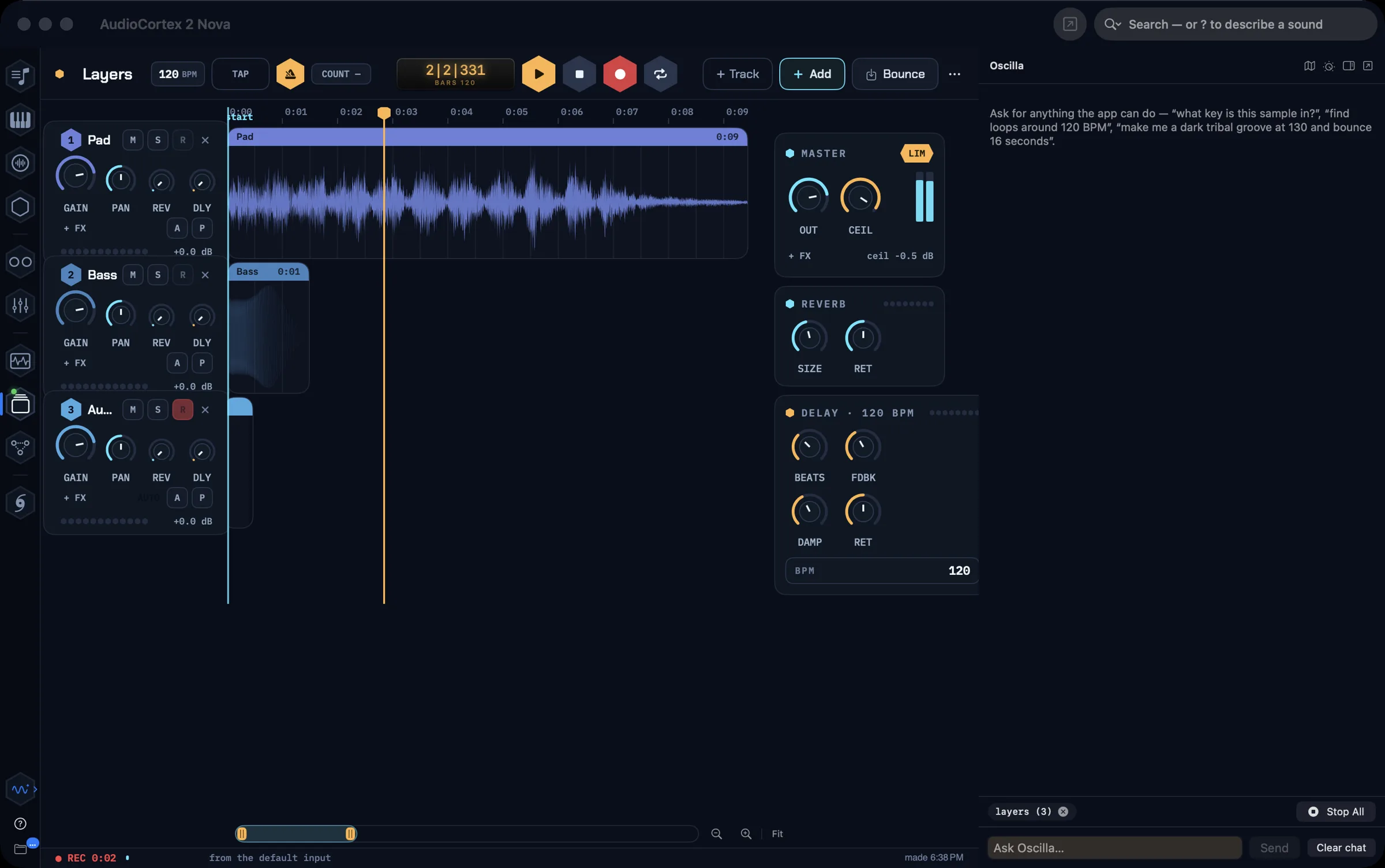1385x868 pixels.
Task: Disarm recording on track 3
Action: [182, 410]
